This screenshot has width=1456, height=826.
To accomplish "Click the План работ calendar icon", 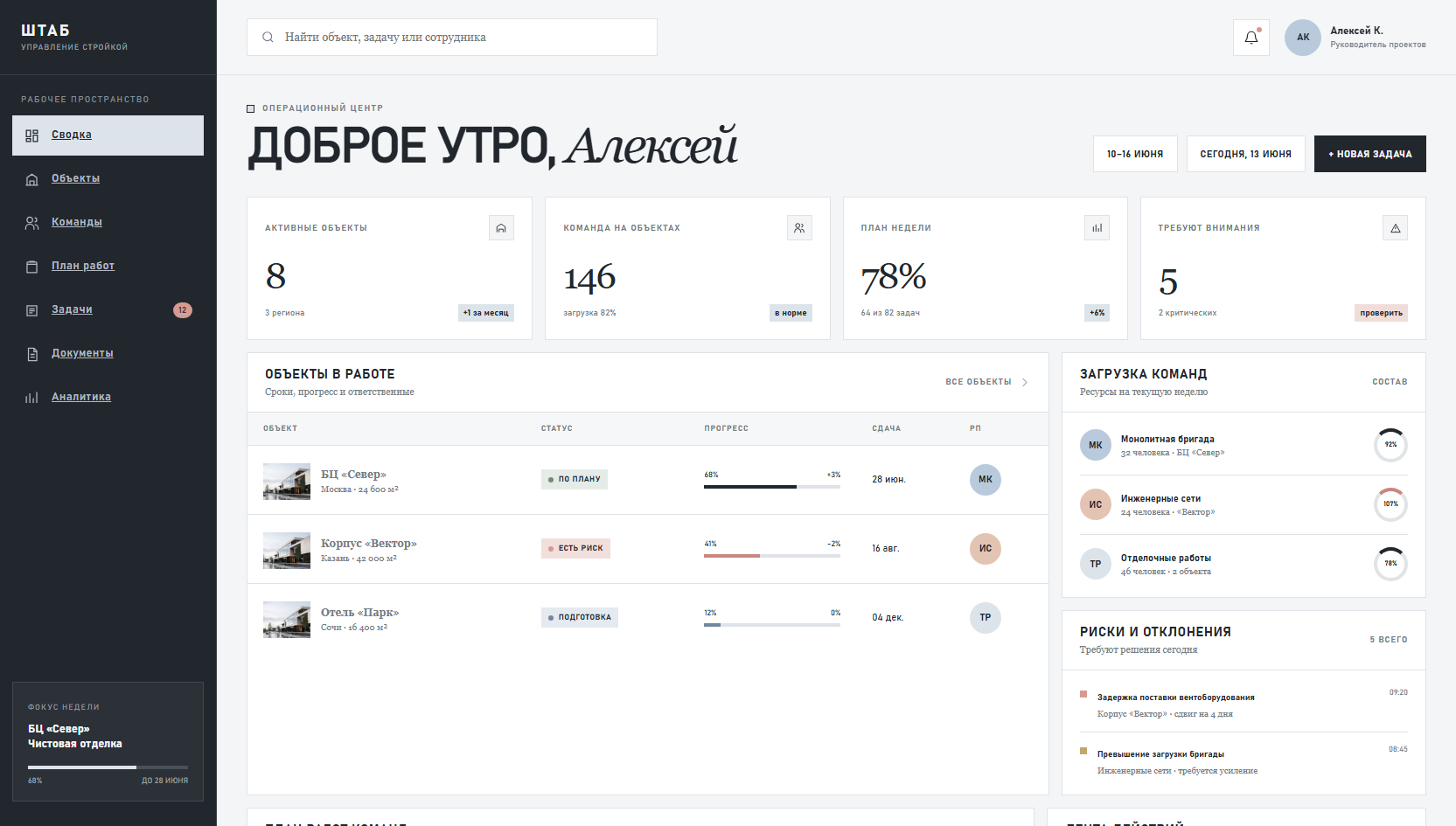I will pos(32,267).
